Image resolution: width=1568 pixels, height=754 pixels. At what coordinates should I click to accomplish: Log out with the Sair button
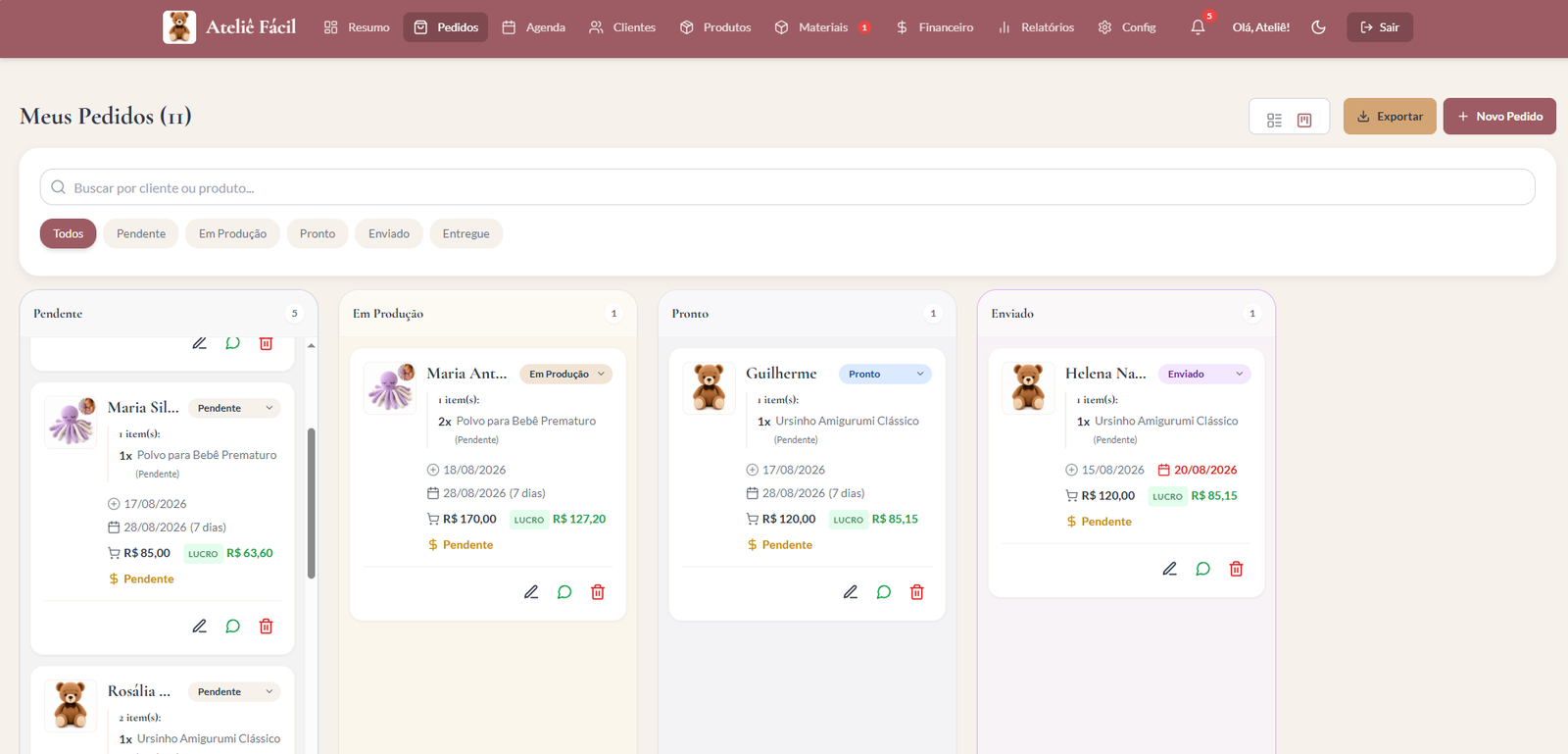pyautogui.click(x=1380, y=27)
